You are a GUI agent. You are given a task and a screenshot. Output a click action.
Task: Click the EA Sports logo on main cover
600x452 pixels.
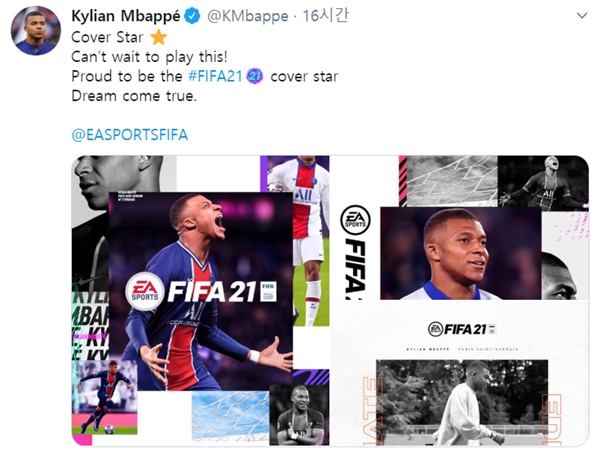tap(144, 291)
